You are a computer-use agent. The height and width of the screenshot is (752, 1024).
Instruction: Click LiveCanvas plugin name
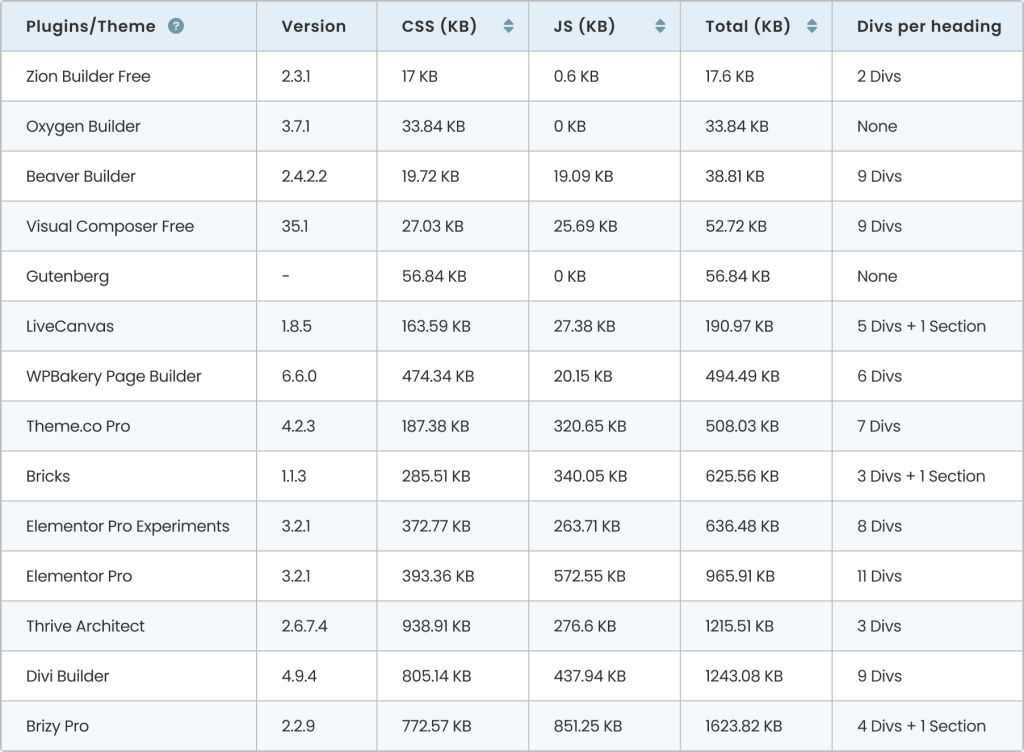pyautogui.click(x=70, y=326)
